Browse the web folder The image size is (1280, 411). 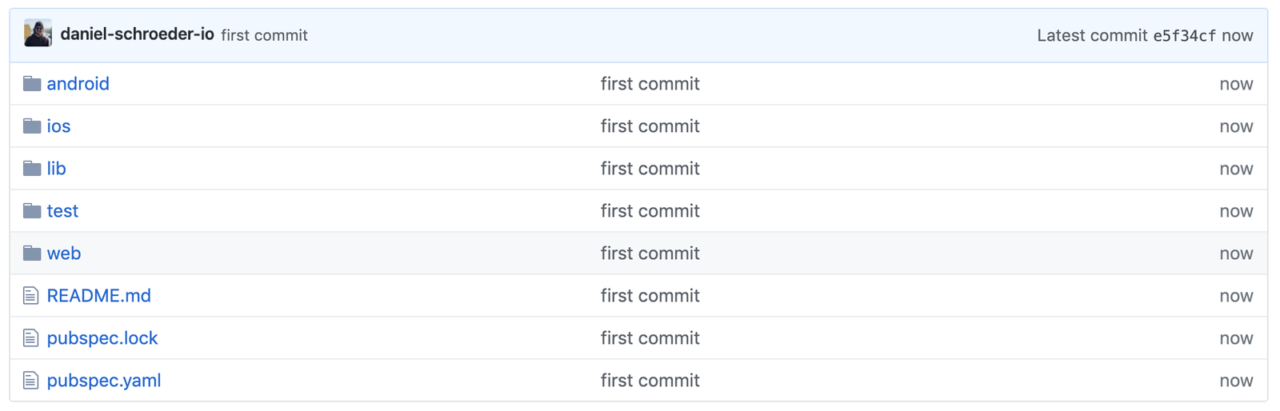[x=64, y=253]
